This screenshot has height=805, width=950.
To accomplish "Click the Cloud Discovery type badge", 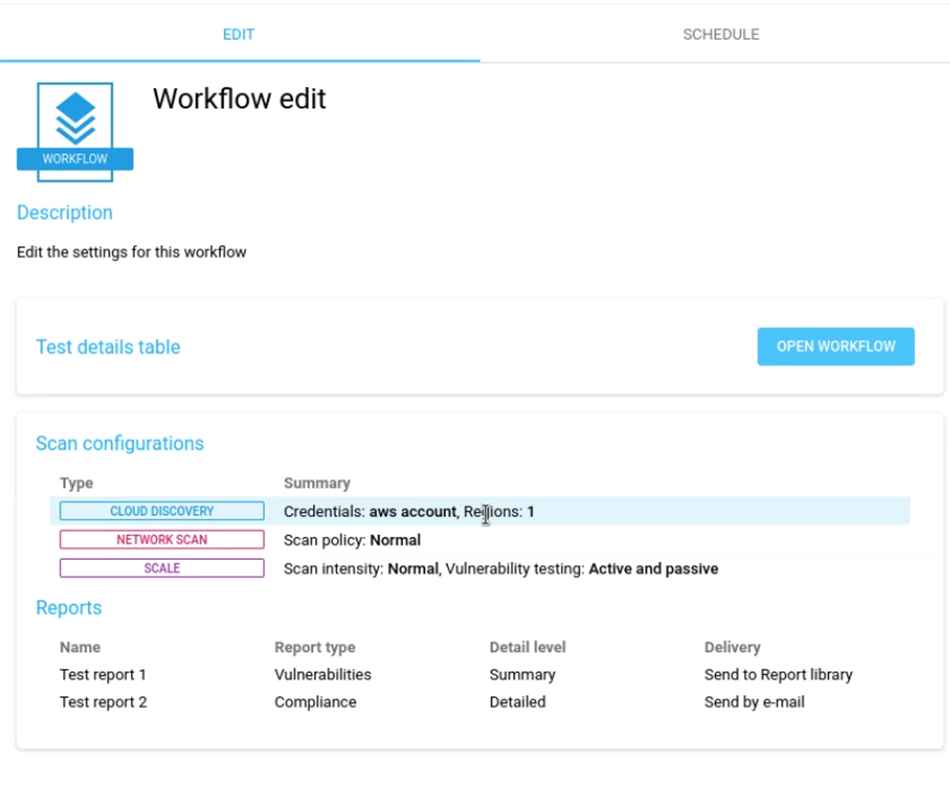I will [162, 511].
